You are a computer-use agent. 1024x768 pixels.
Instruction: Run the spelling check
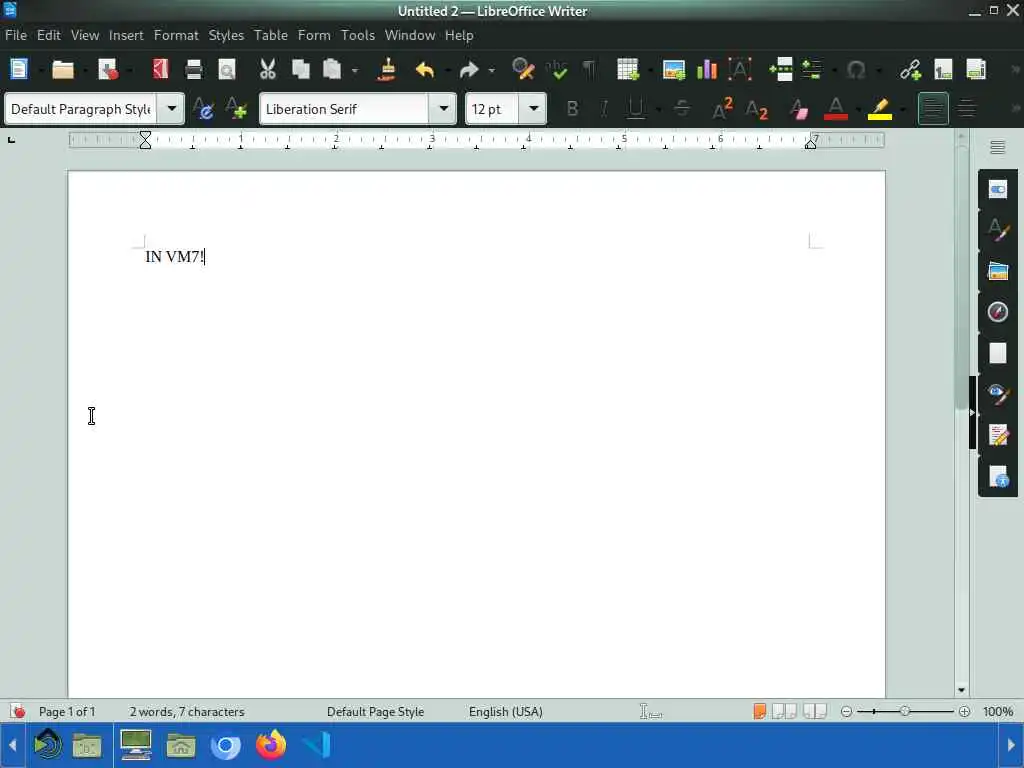[x=557, y=69]
